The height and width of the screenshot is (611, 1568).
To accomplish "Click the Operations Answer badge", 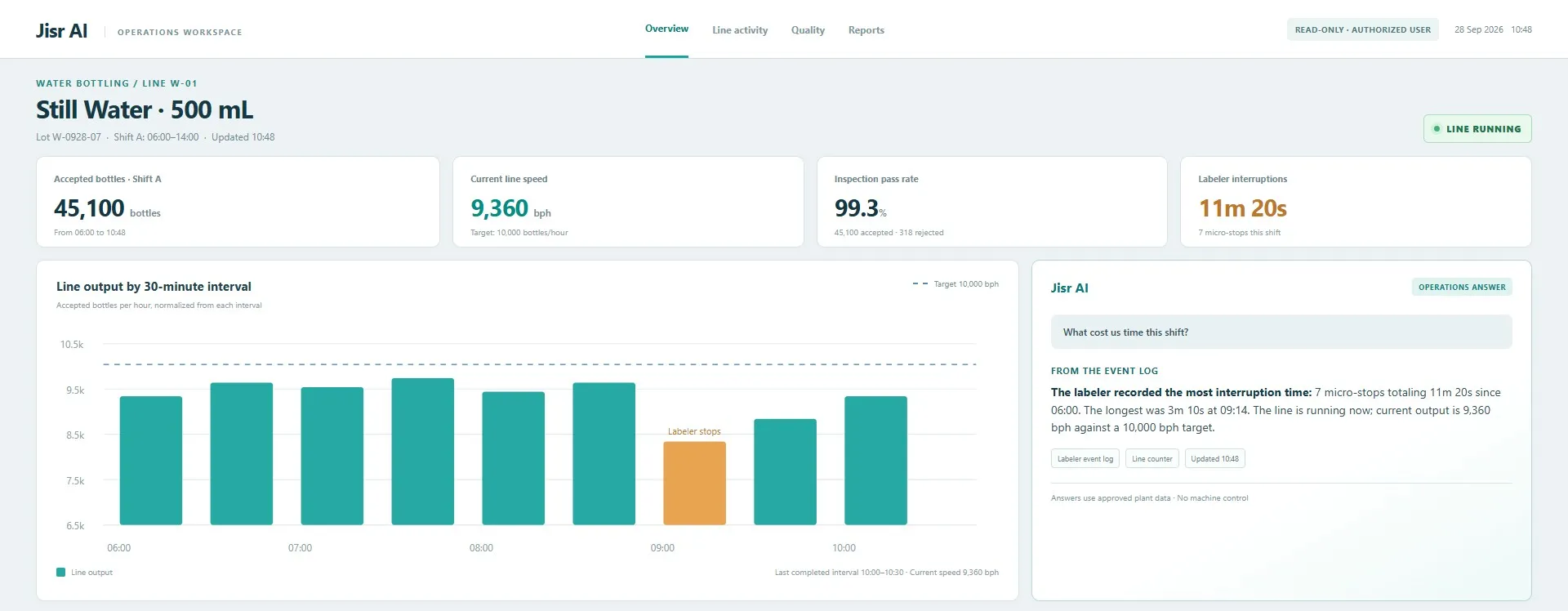I will click(x=1462, y=287).
